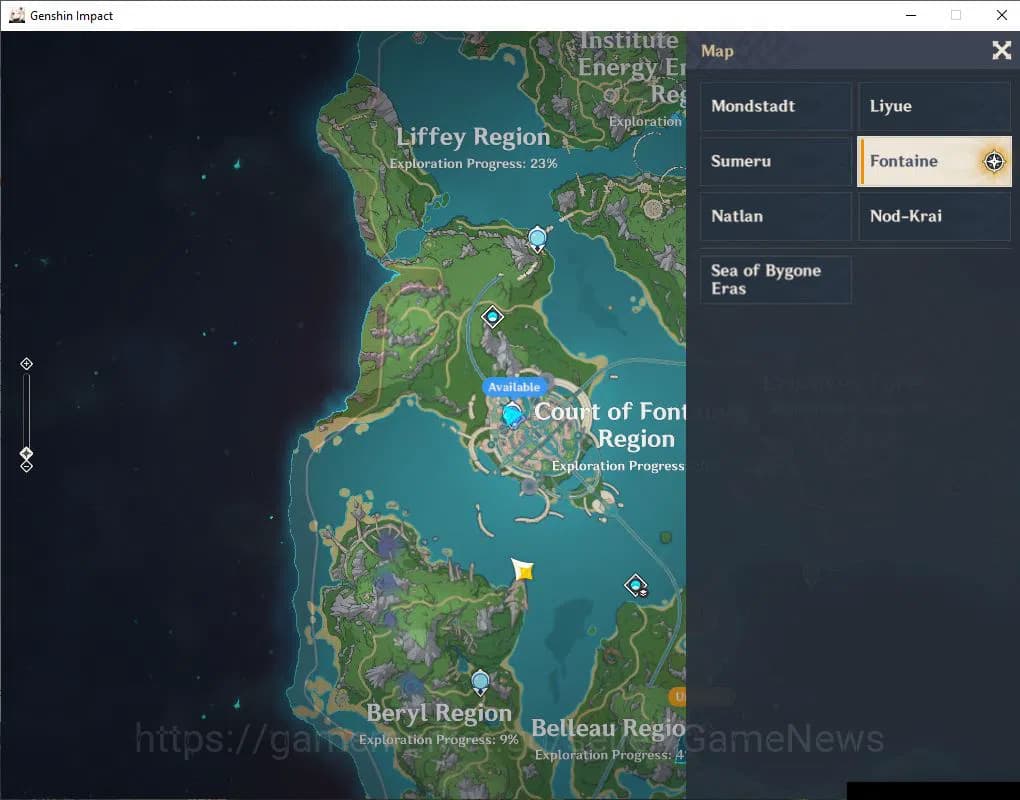Click the Genshin Impact title bar icon
This screenshot has height=800, width=1020.
click(17, 15)
